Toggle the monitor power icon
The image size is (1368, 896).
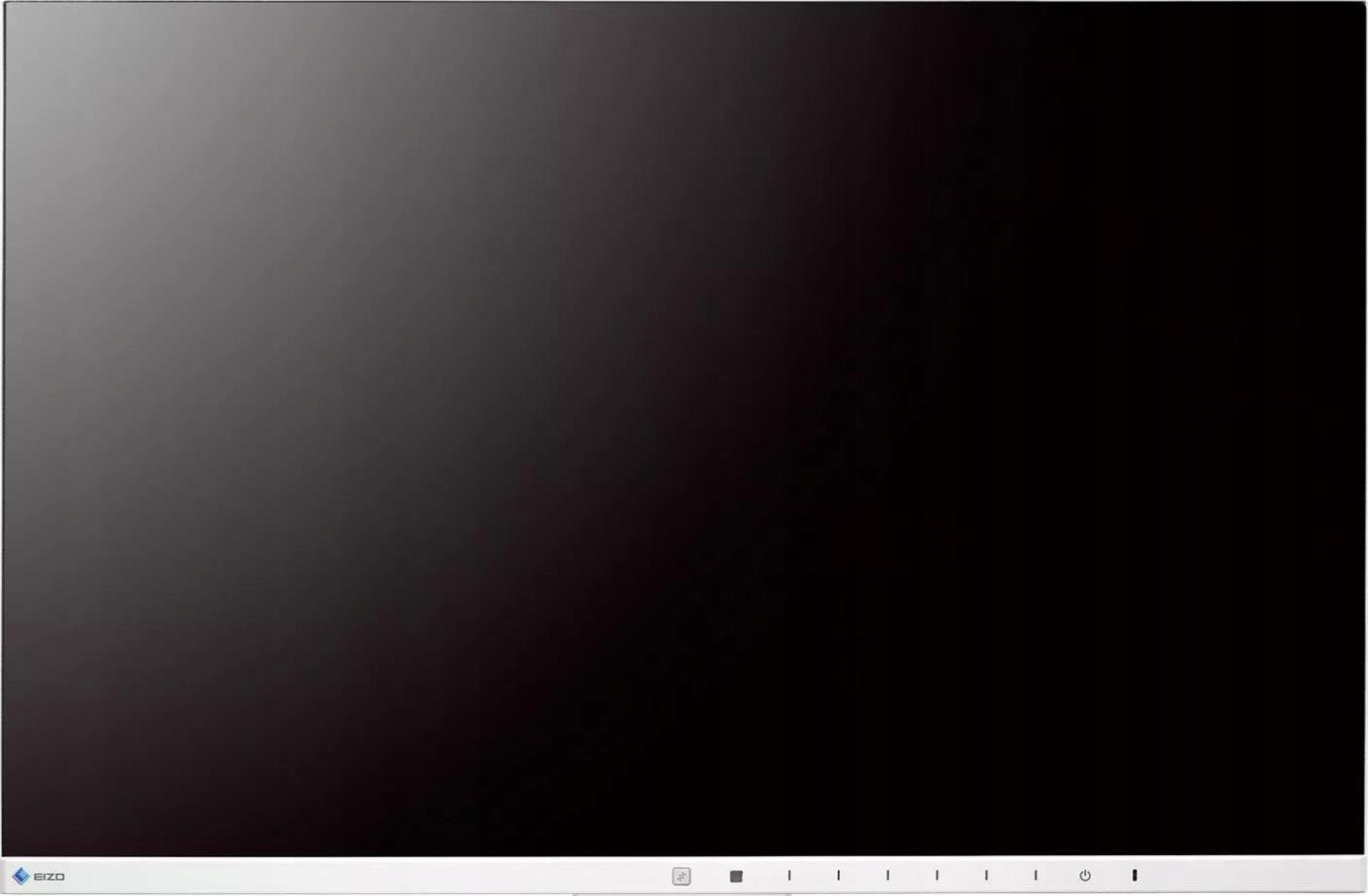pos(1085,876)
